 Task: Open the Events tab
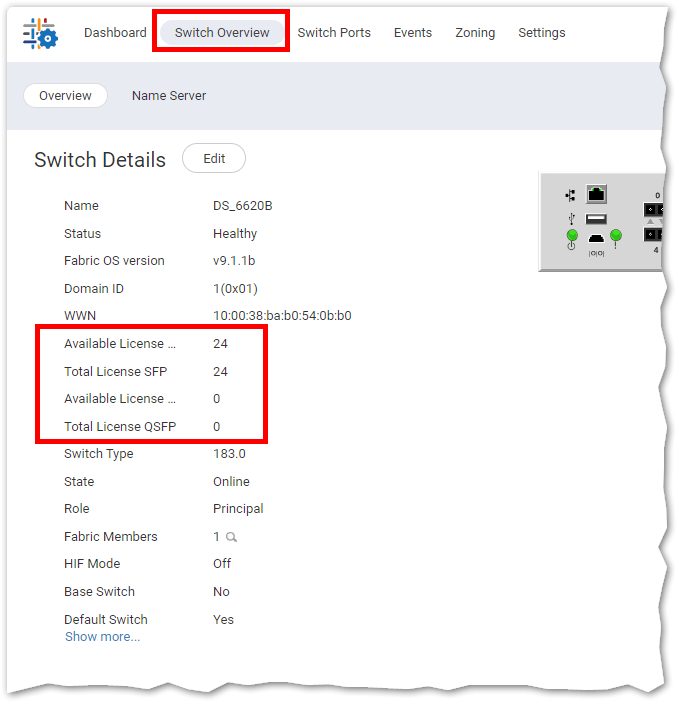pyautogui.click(x=413, y=33)
